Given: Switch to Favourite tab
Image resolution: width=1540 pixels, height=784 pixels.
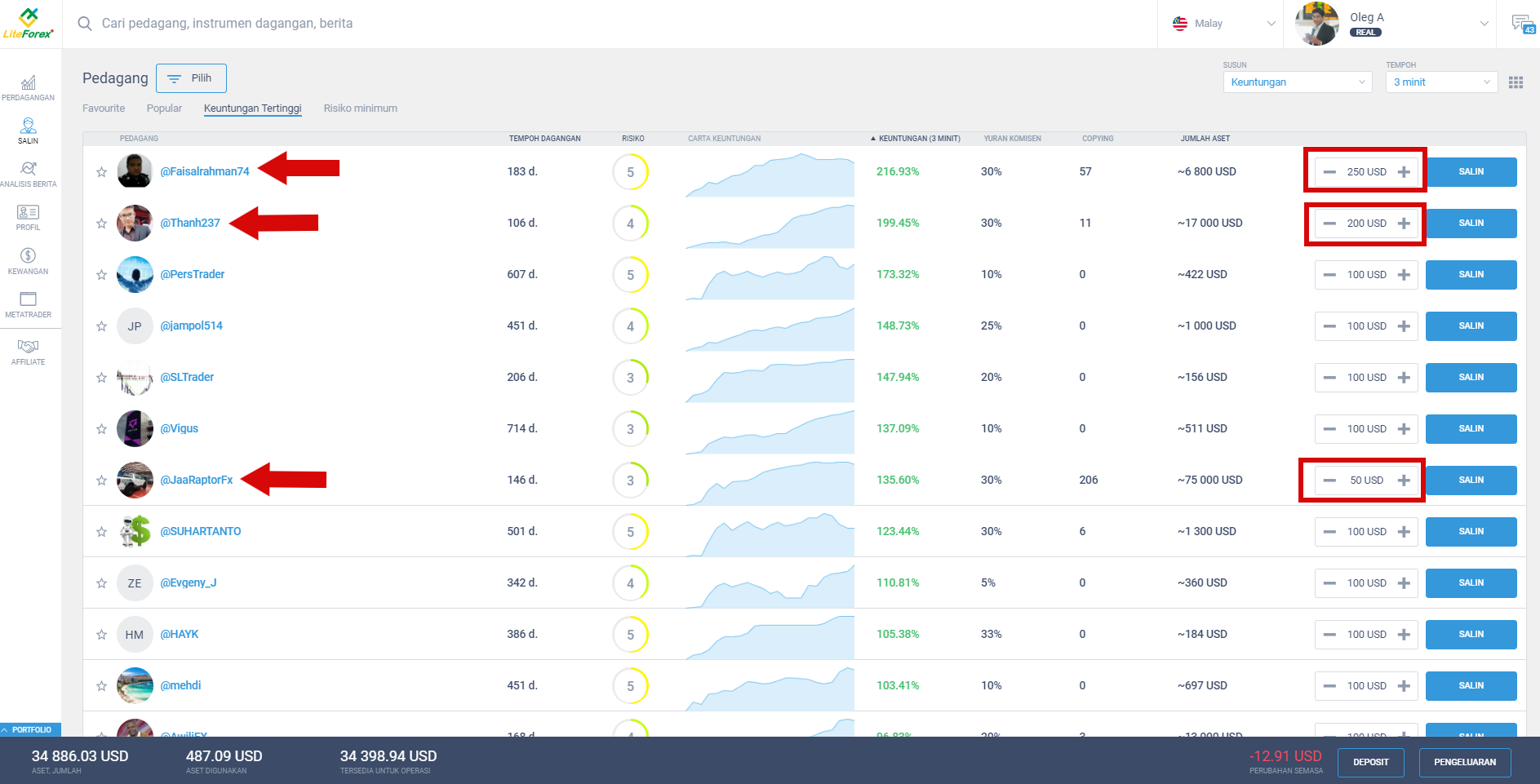Looking at the screenshot, I should [x=104, y=109].
